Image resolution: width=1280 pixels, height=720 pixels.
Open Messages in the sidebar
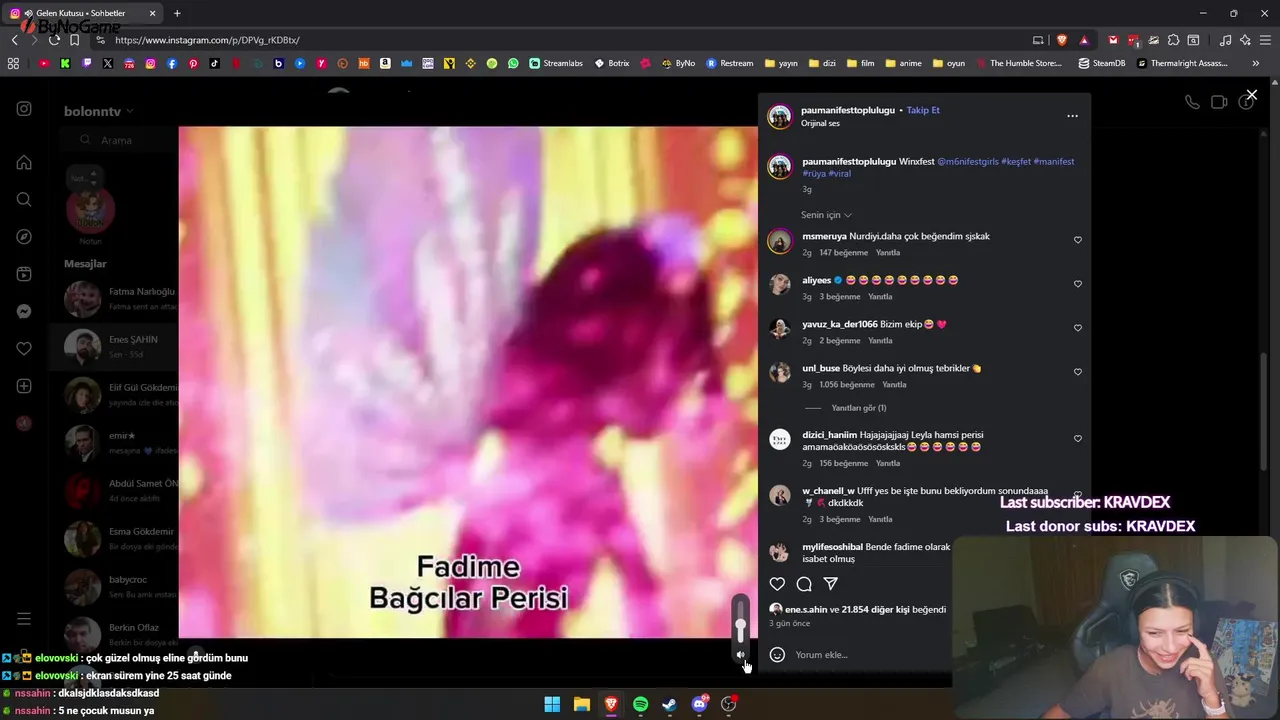[24, 311]
